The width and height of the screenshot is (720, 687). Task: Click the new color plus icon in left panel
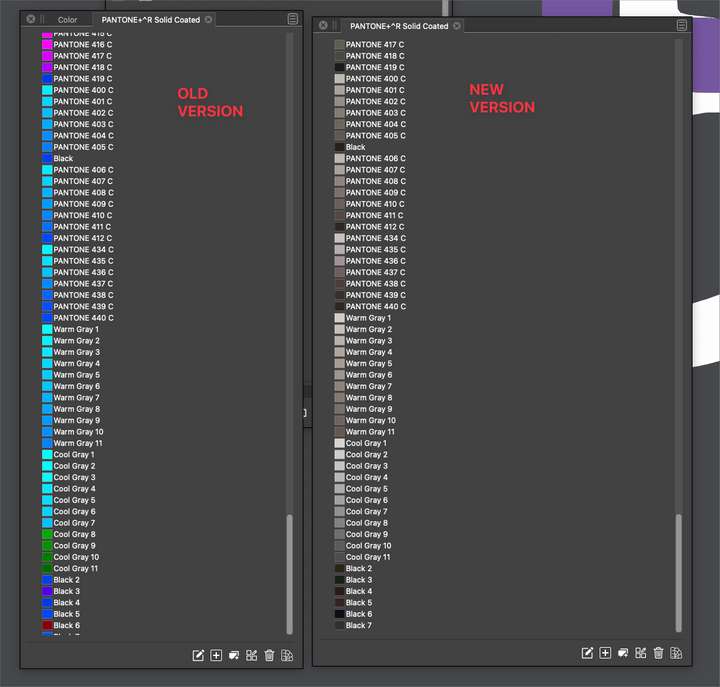point(216,655)
